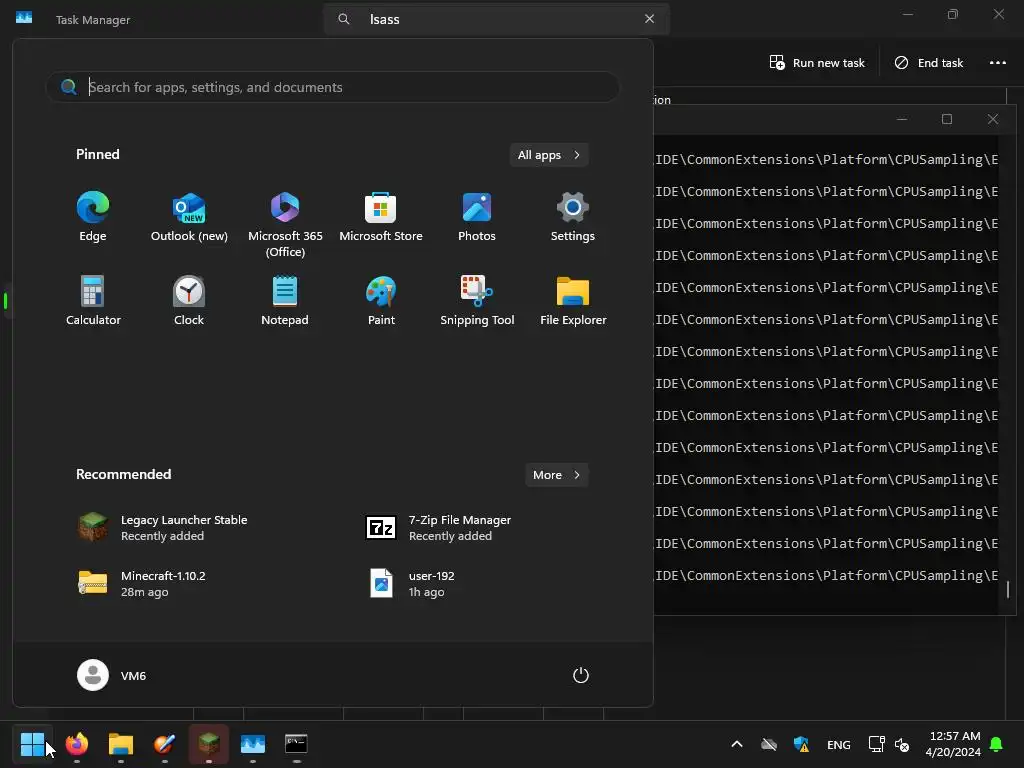
Task: Click the Windows Start button on taskbar
Action: [32, 744]
